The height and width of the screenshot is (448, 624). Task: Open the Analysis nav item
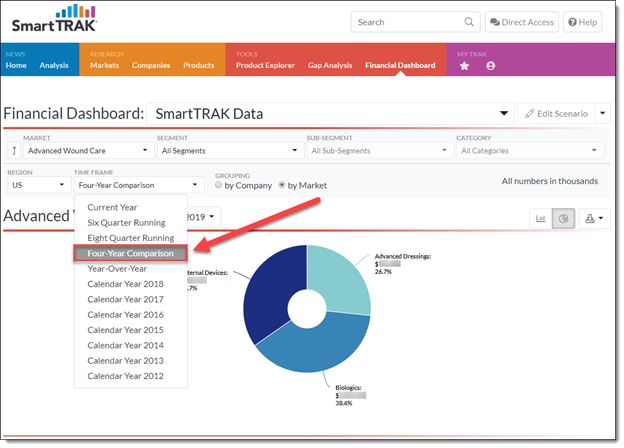click(54, 65)
